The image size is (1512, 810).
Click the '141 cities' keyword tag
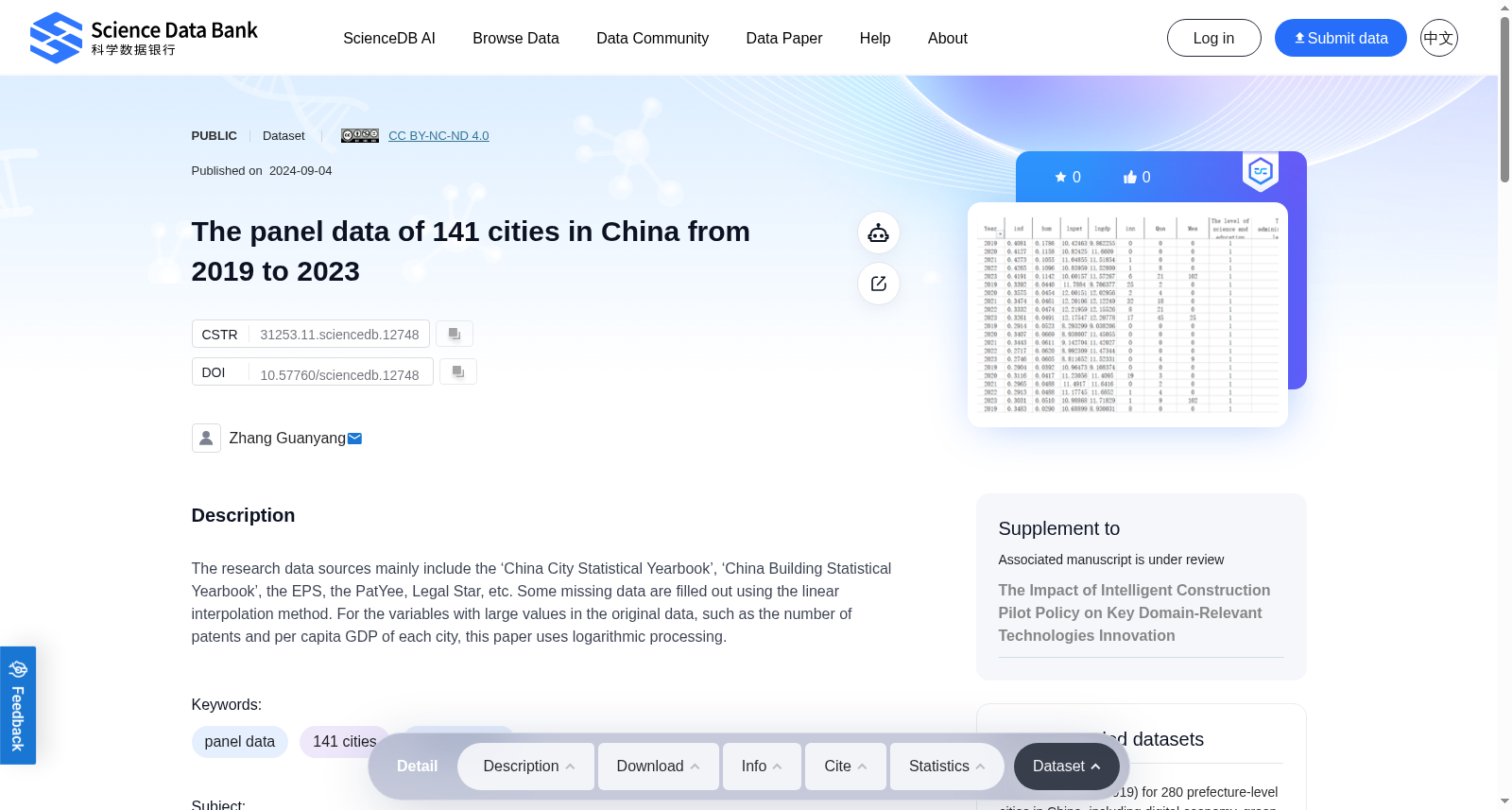[x=345, y=742]
